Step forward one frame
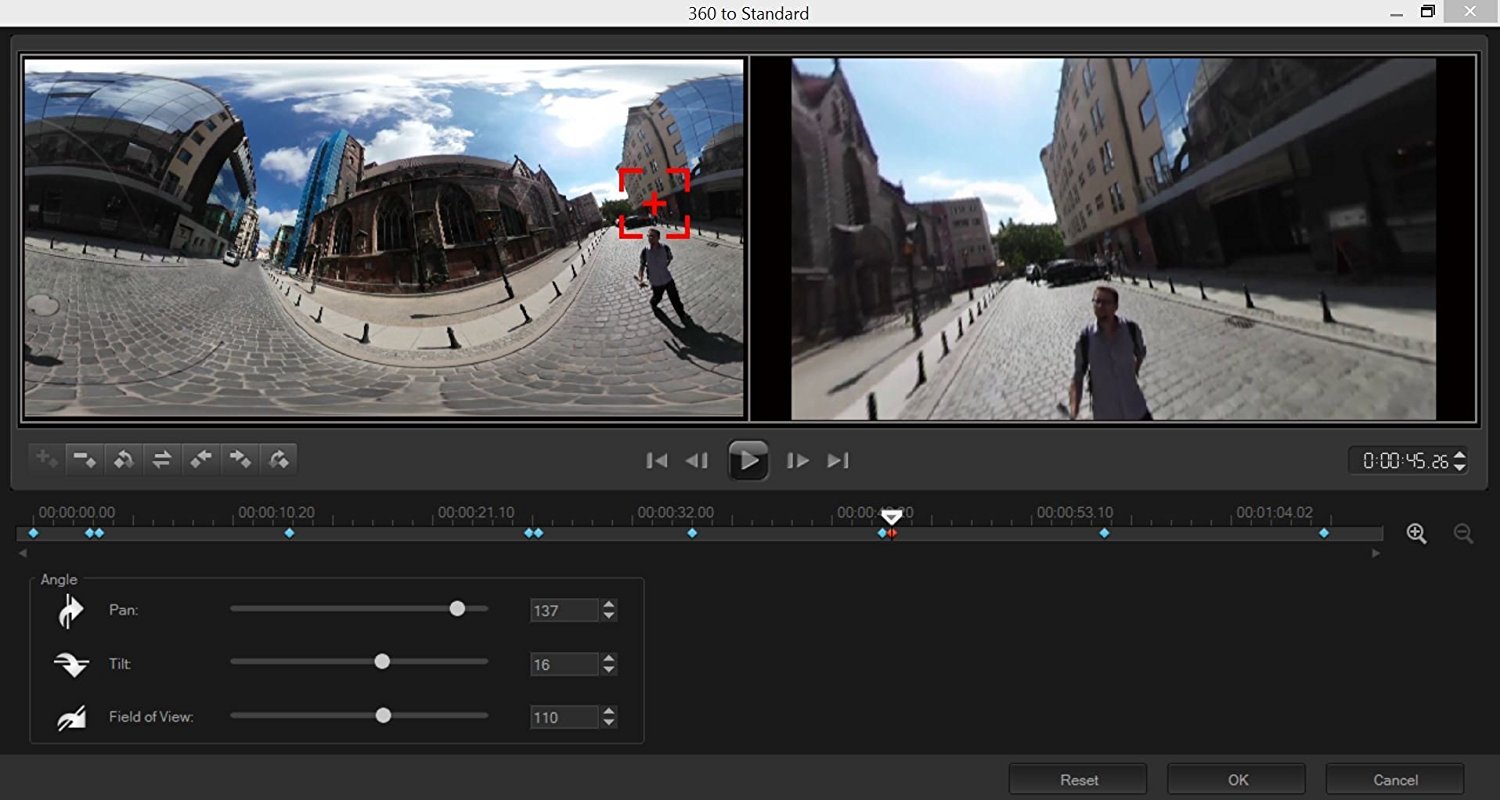 click(797, 460)
